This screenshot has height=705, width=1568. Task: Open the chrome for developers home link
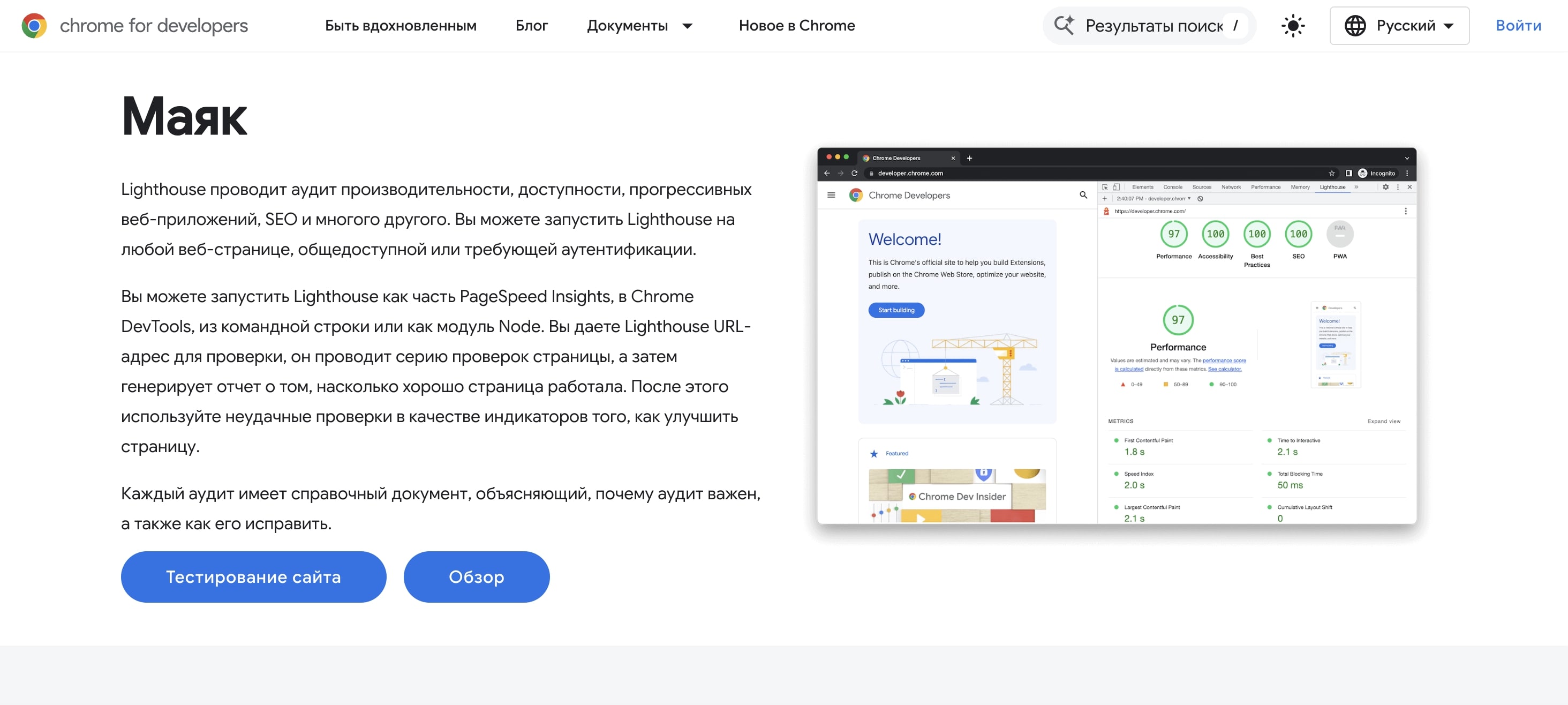tap(134, 26)
